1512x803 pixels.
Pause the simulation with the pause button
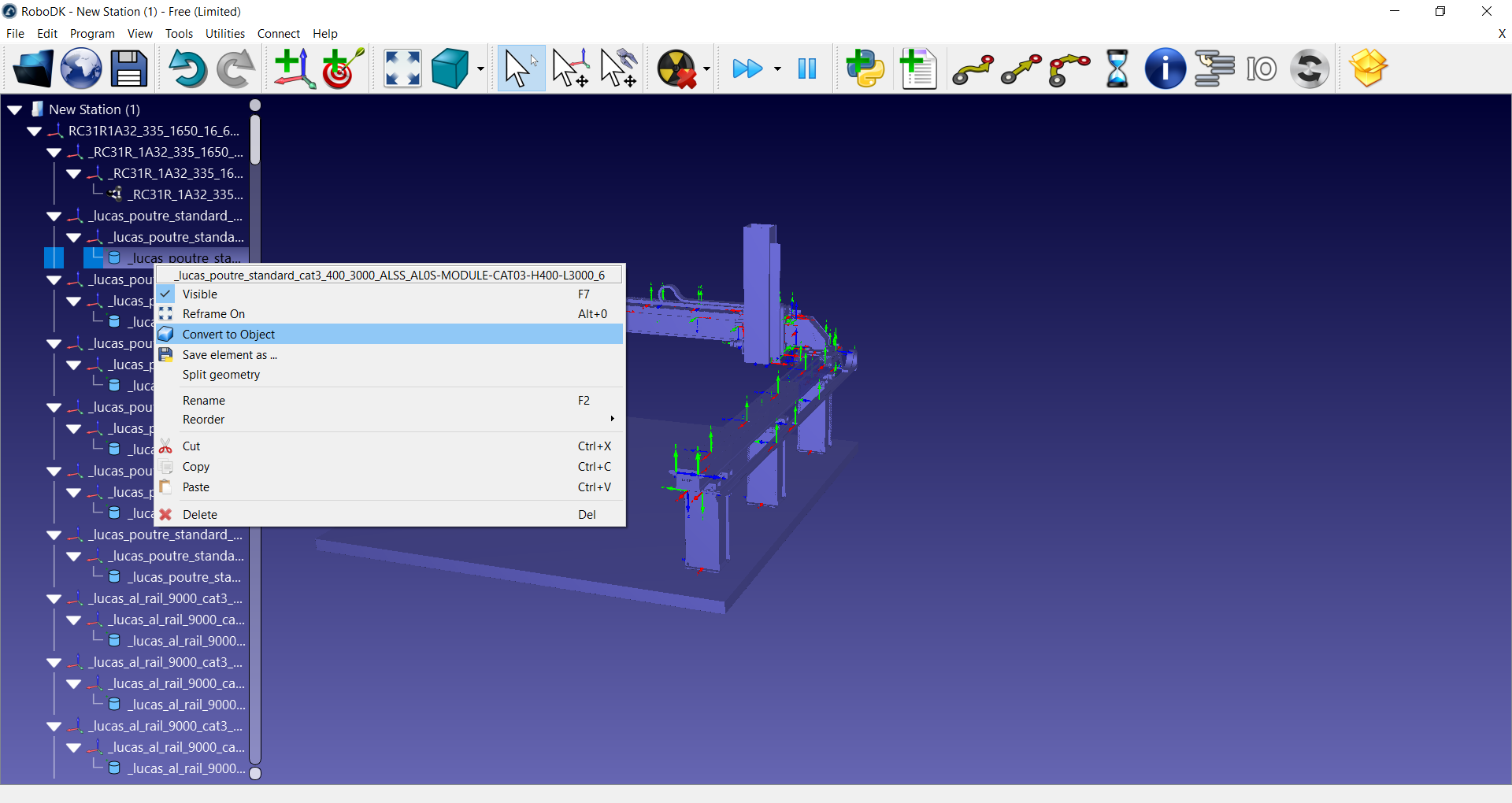click(807, 69)
